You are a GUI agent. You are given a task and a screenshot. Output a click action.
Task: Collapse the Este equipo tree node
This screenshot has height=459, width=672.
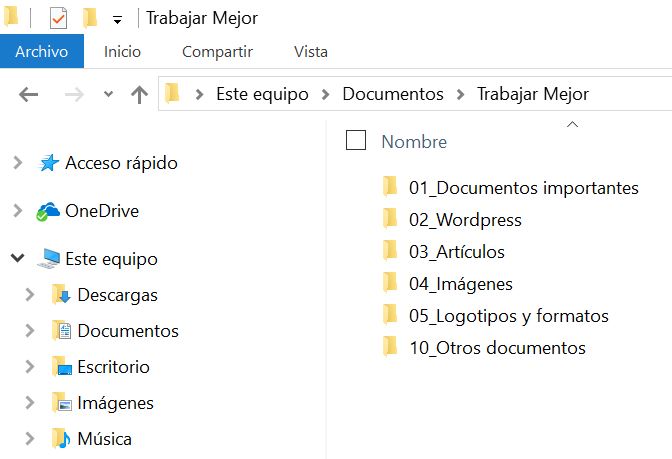point(18,258)
